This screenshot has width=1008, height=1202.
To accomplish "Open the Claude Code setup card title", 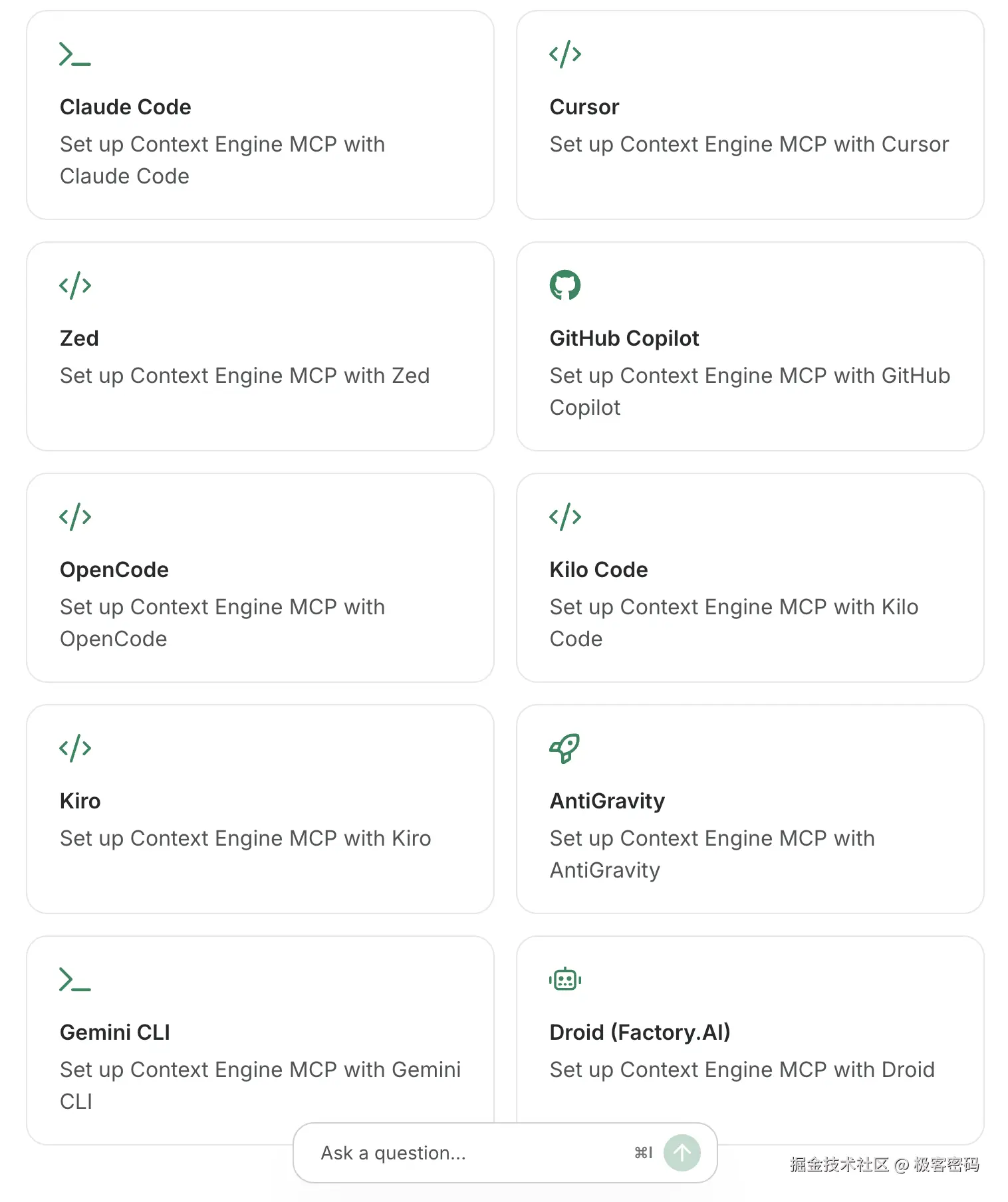I will coord(125,107).
